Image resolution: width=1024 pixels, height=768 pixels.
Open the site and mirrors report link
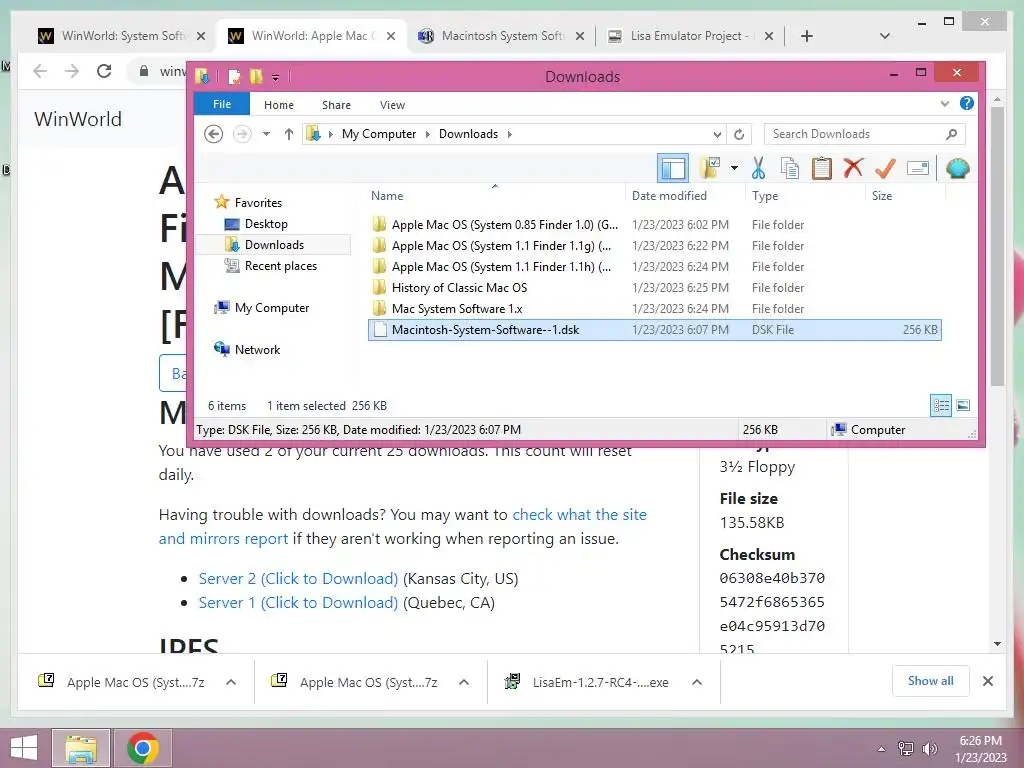tap(402, 526)
